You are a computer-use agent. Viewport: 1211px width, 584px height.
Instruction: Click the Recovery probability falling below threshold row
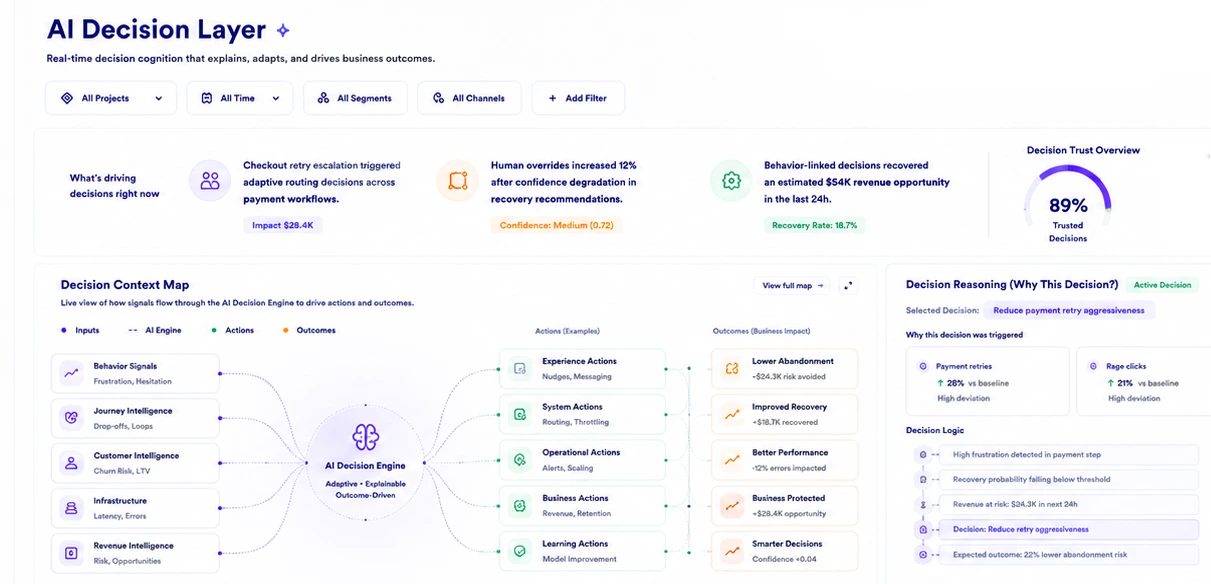[1070, 479]
